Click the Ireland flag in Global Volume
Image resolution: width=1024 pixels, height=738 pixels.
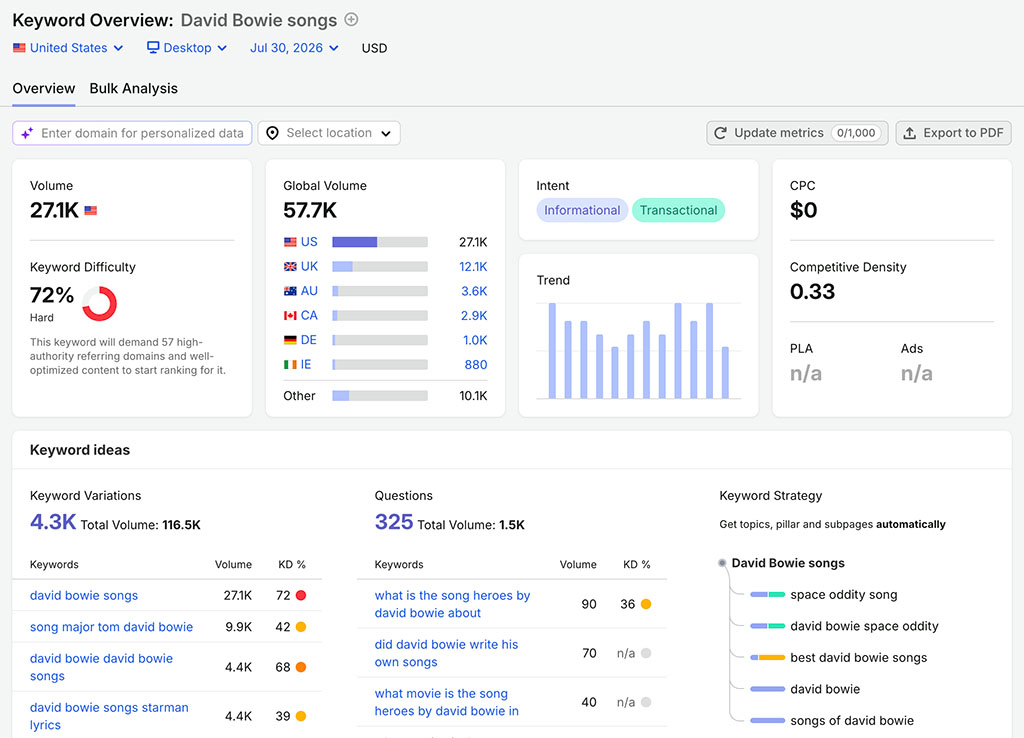point(290,364)
